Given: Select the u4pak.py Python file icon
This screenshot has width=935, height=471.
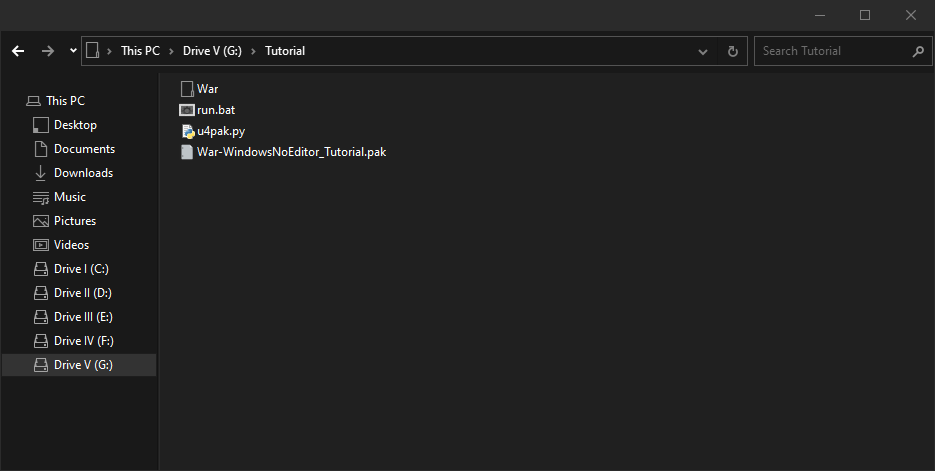Looking at the screenshot, I should 187,131.
